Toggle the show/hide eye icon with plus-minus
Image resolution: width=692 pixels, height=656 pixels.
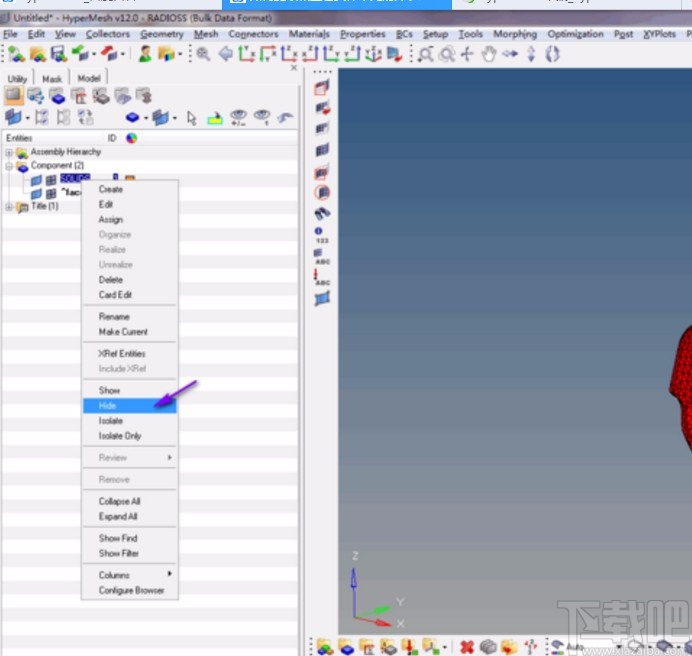(238, 118)
